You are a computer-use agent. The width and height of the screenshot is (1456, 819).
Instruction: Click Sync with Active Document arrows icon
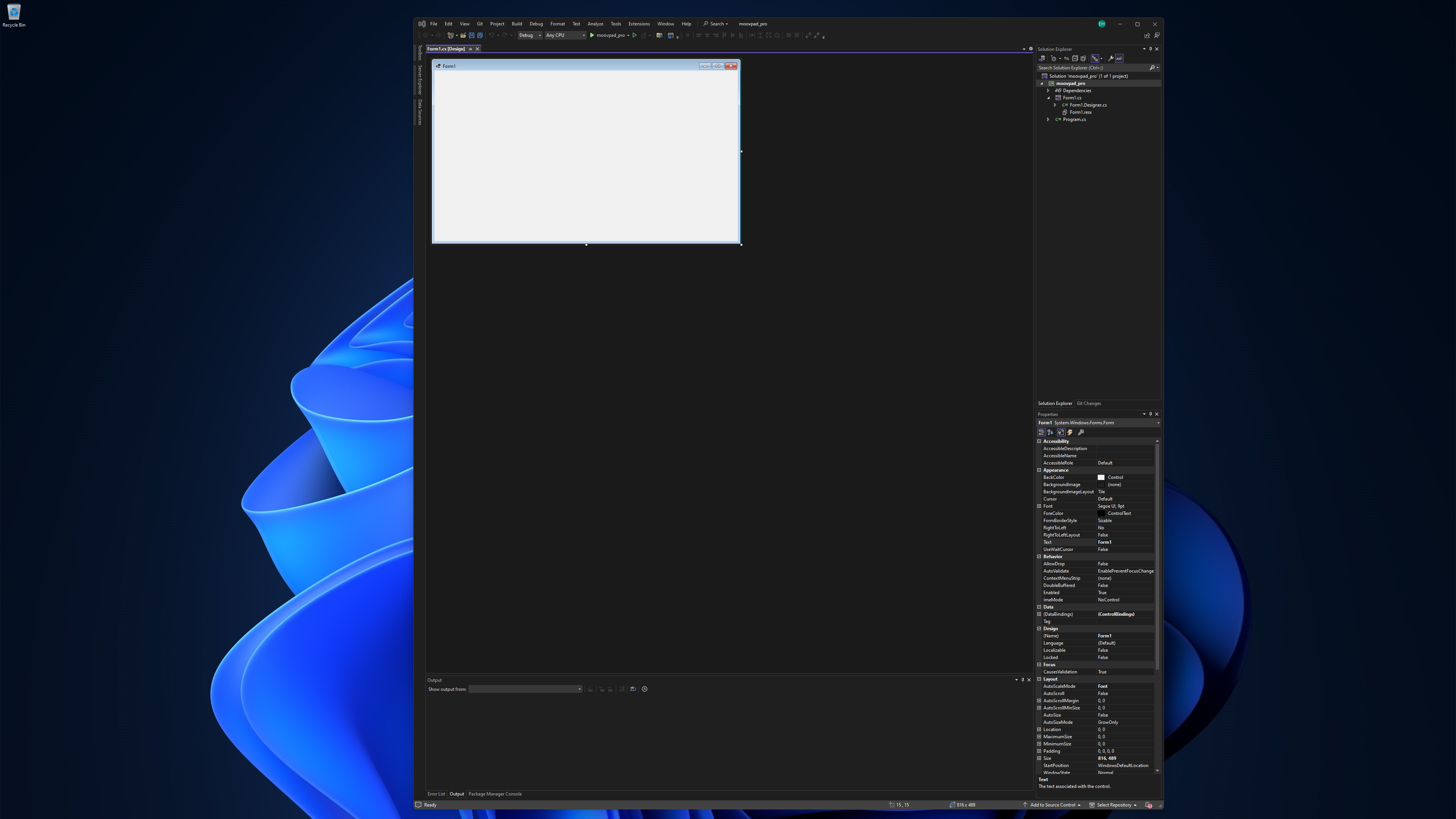[1067, 58]
